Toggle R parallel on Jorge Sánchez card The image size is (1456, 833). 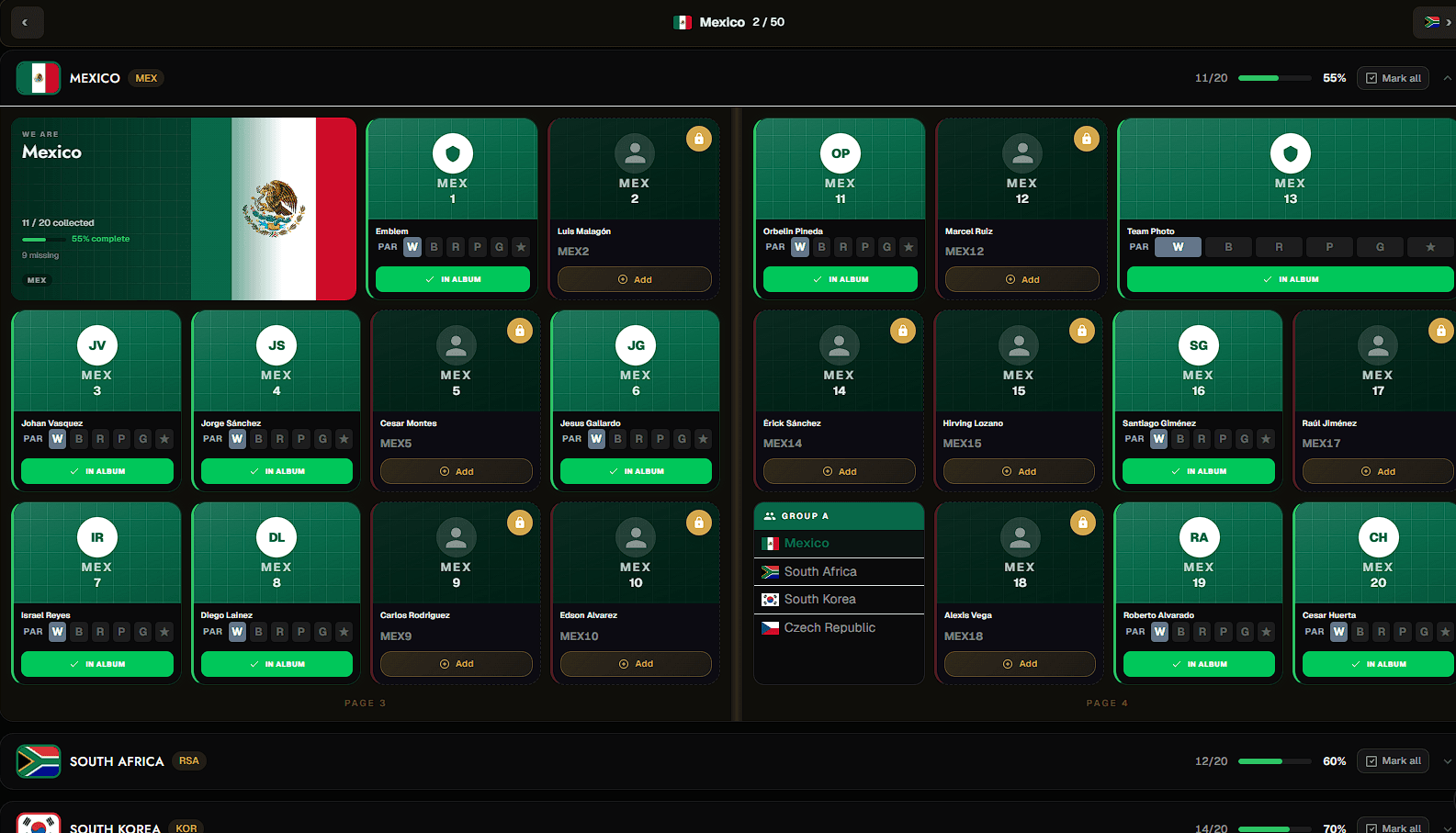coord(280,439)
